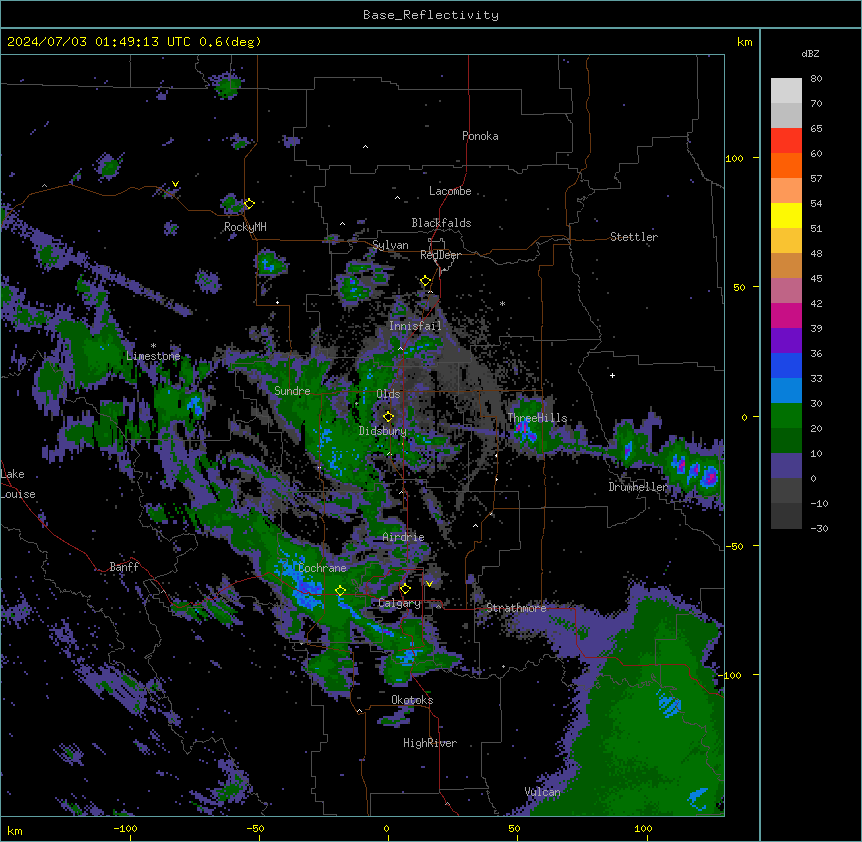The image size is (862, 842).
Task: Select the white plus marker north of Drumheller
Action: pos(612,375)
